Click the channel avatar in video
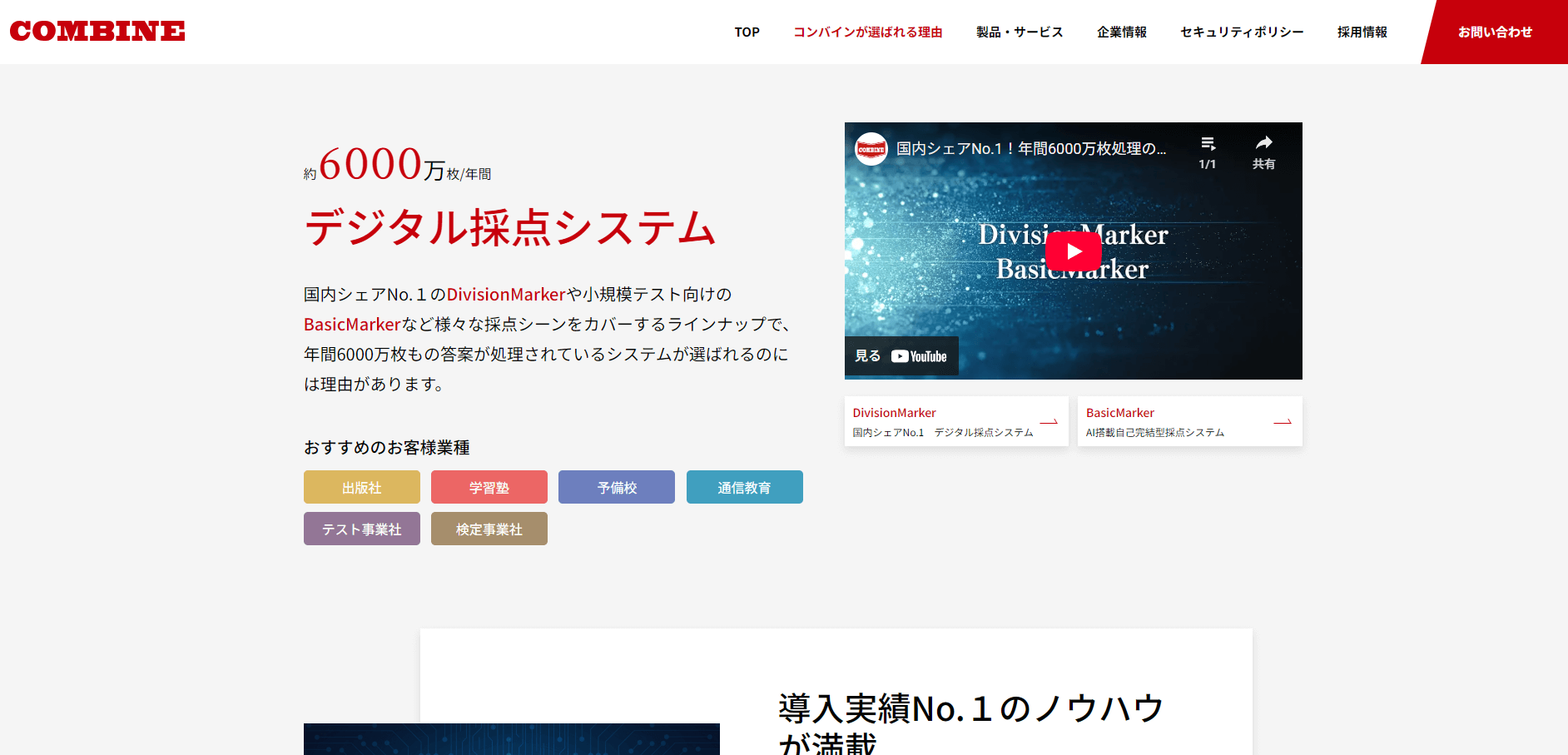The image size is (1568, 755). click(x=871, y=149)
